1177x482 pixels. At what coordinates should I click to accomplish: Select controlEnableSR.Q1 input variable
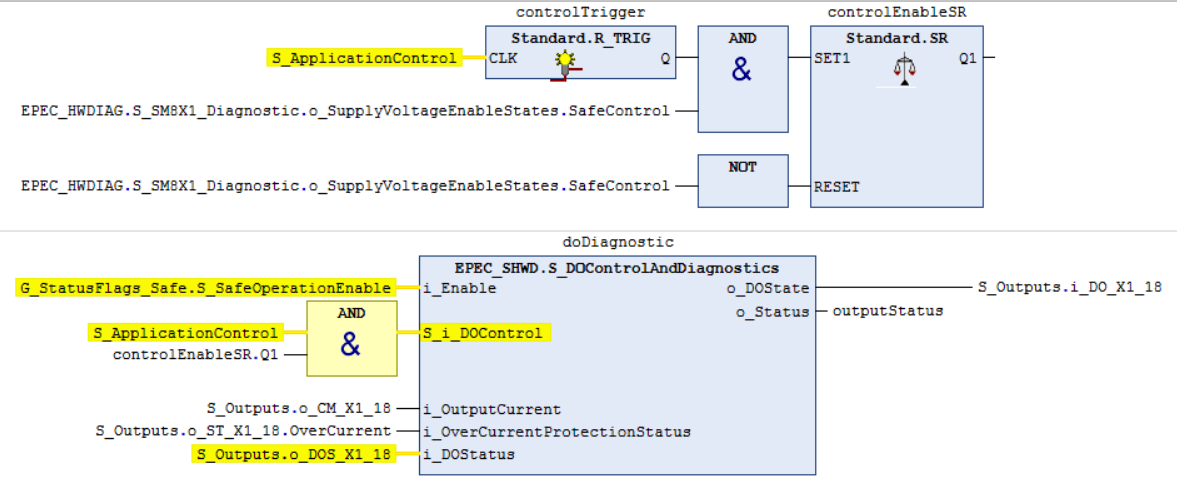click(x=195, y=354)
